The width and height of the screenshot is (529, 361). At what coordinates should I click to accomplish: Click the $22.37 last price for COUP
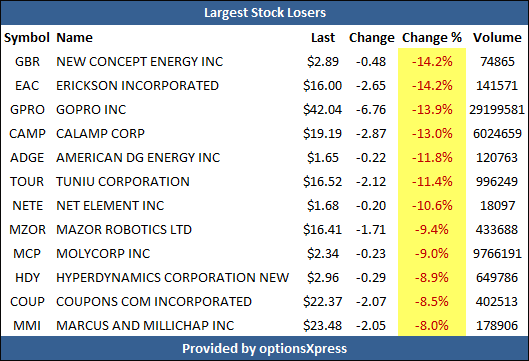pos(323,301)
